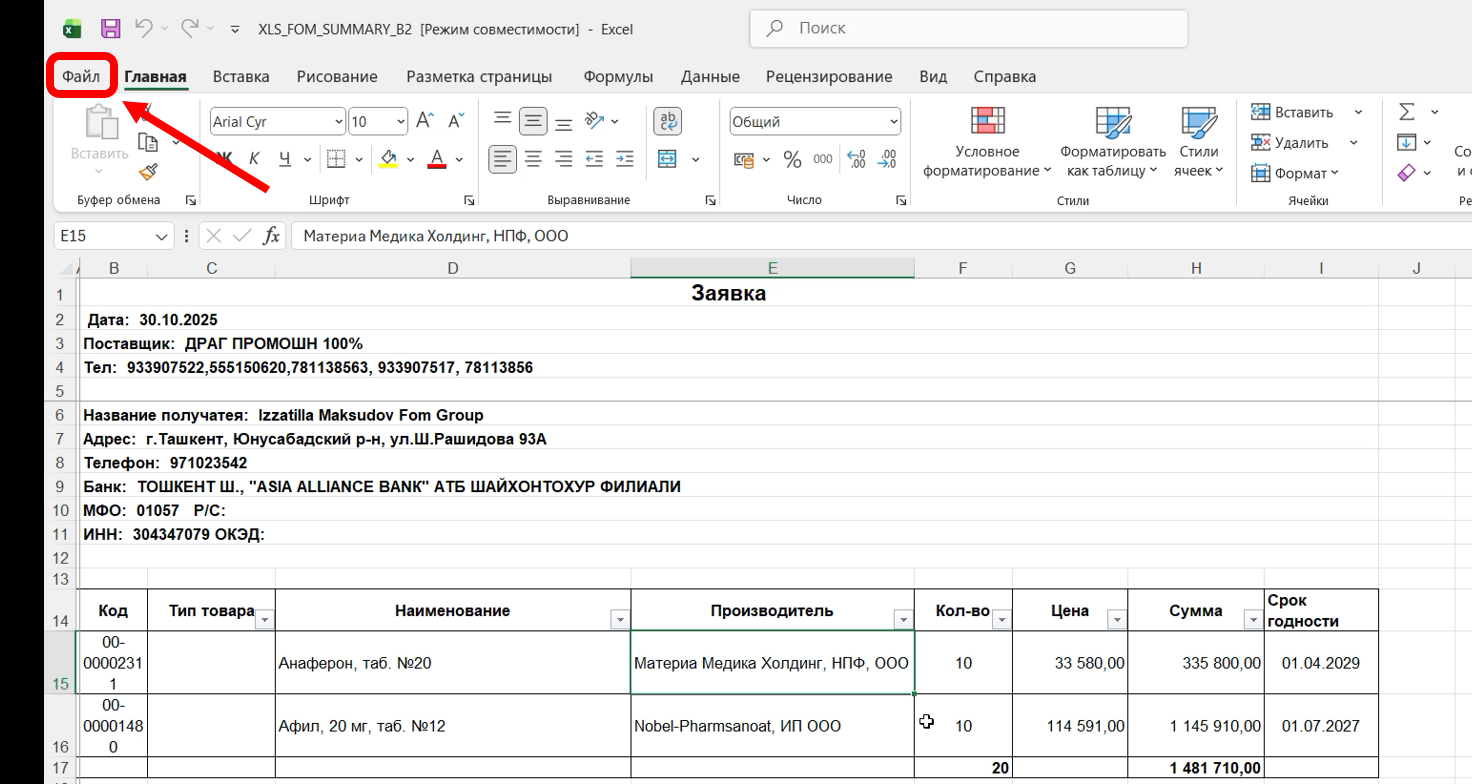
Task: Click the increase indent icon
Action: [625, 159]
